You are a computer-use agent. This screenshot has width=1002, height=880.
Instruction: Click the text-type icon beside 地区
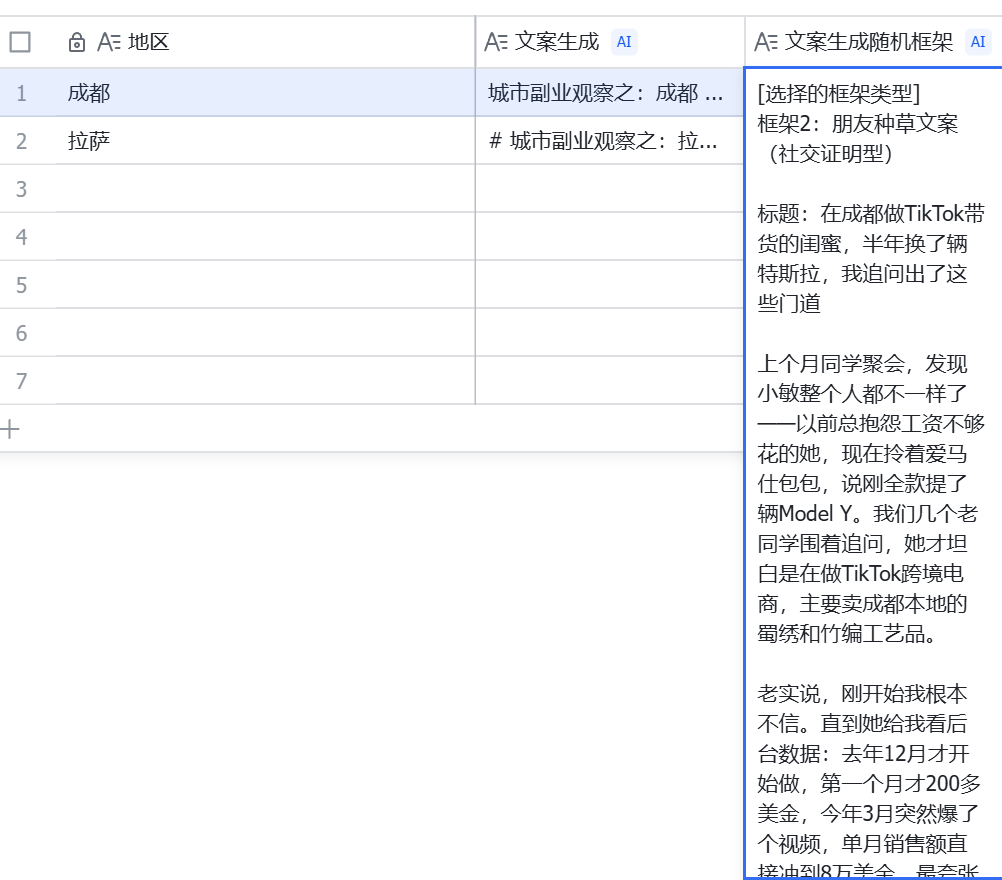[109, 42]
